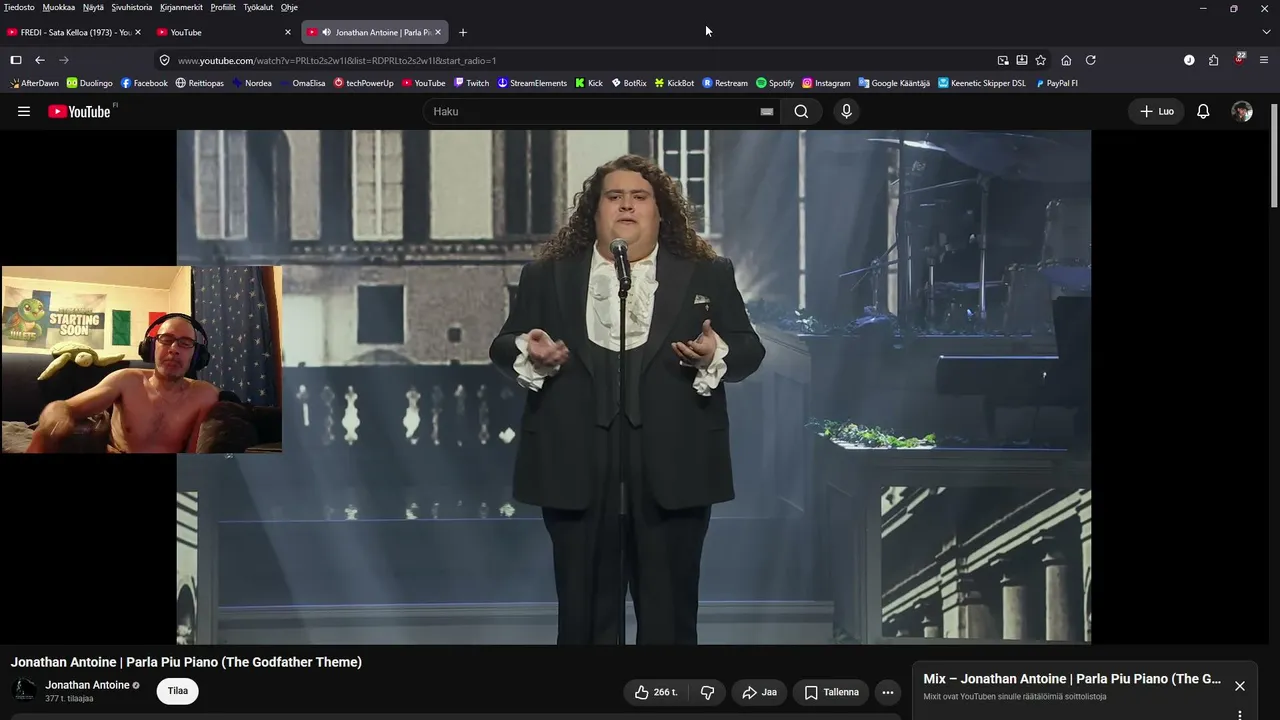Open the browser extensions puzzle icon
The height and width of the screenshot is (720, 1280).
[x=1213, y=60]
